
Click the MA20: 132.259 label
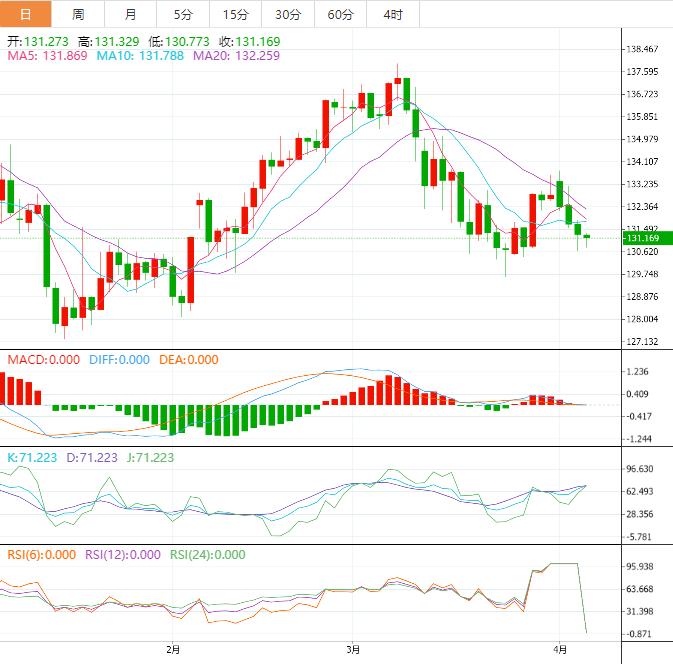[236, 55]
